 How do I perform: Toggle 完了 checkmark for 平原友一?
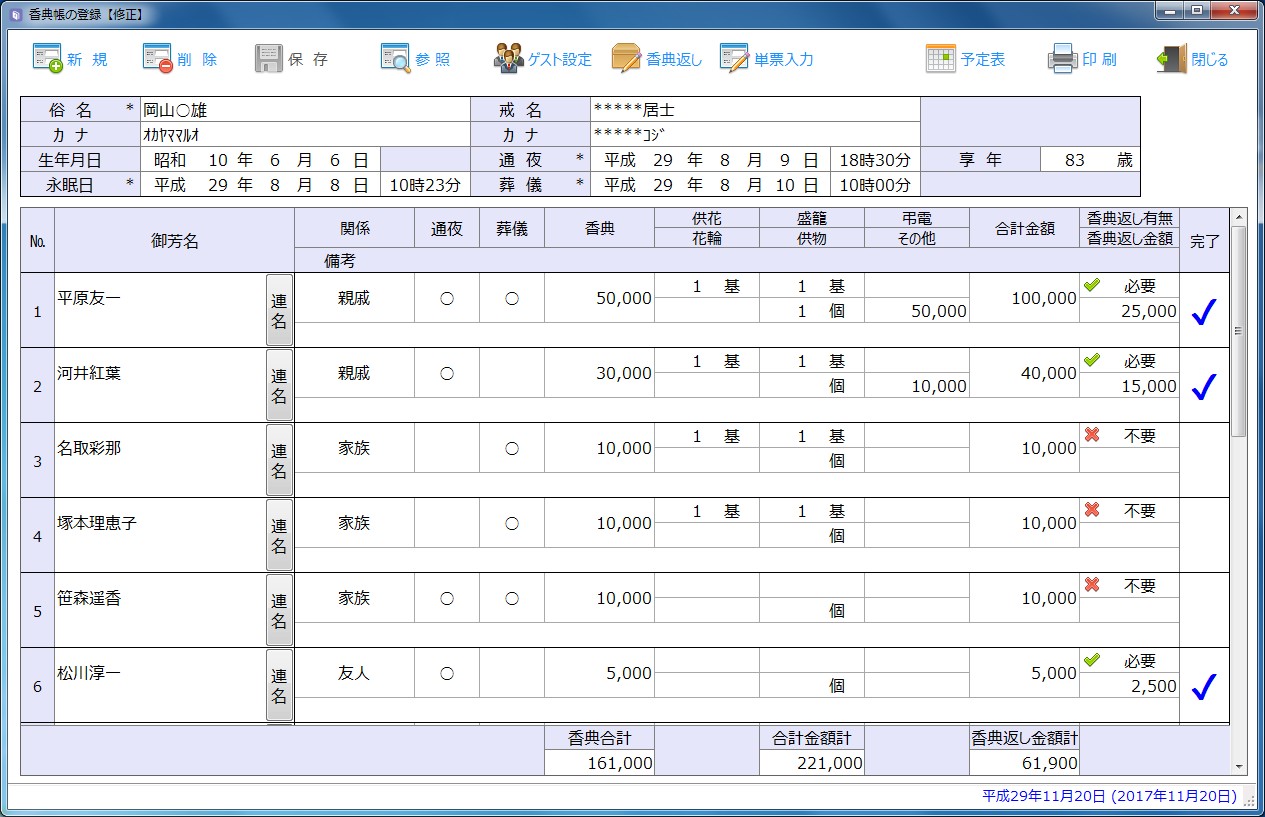1203,312
